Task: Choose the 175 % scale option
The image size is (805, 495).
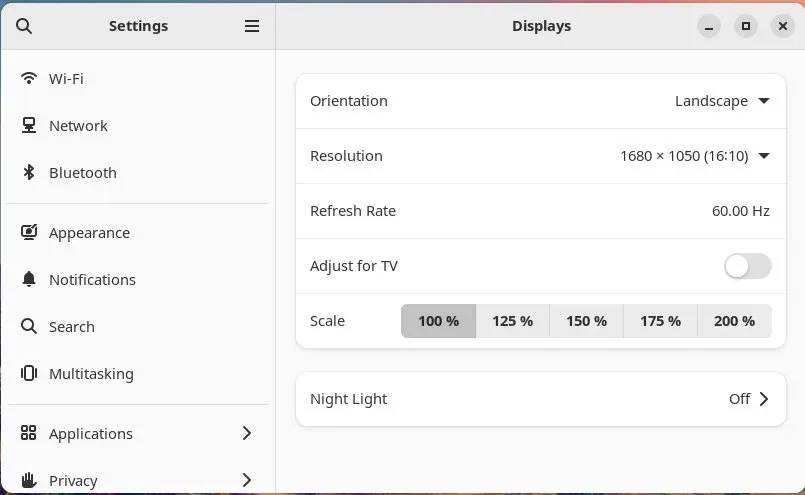Action: [660, 321]
